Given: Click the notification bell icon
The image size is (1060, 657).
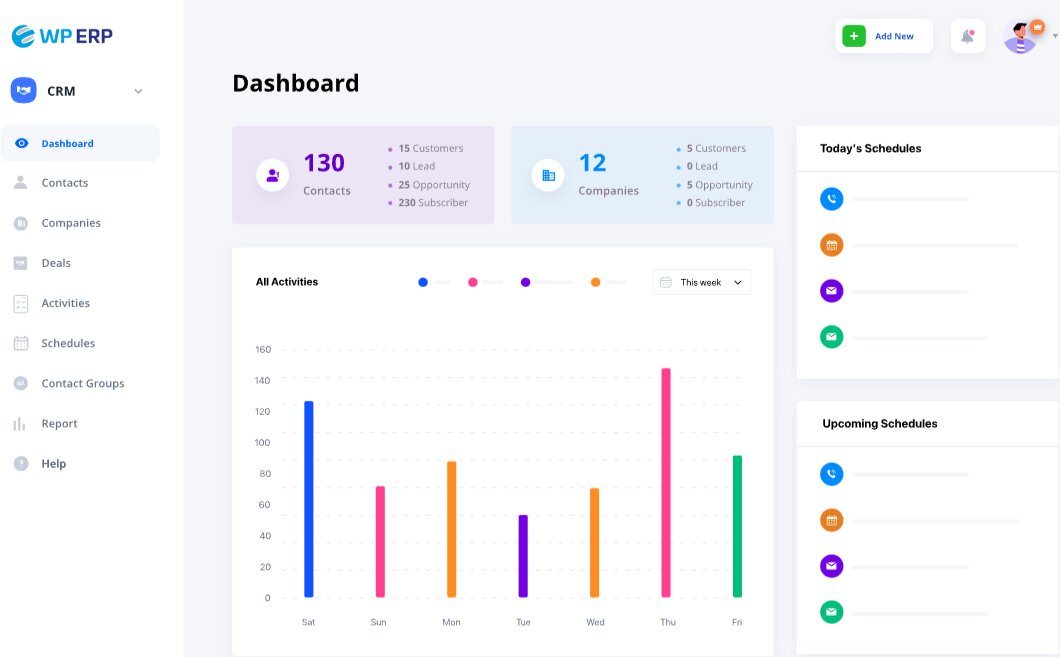Looking at the screenshot, I should (x=967, y=37).
